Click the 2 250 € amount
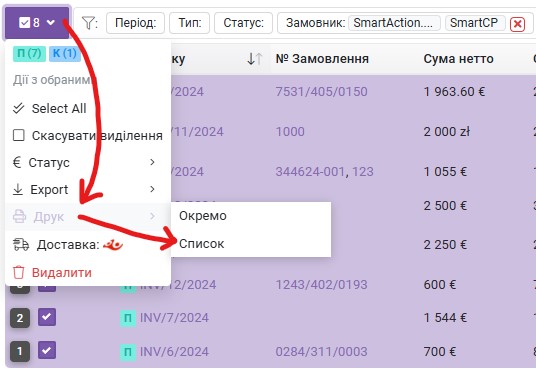 point(445,245)
